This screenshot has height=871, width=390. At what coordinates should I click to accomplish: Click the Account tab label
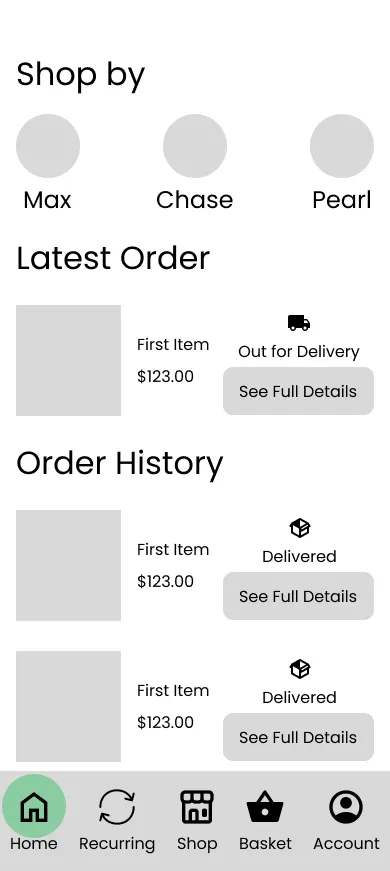[x=346, y=843]
